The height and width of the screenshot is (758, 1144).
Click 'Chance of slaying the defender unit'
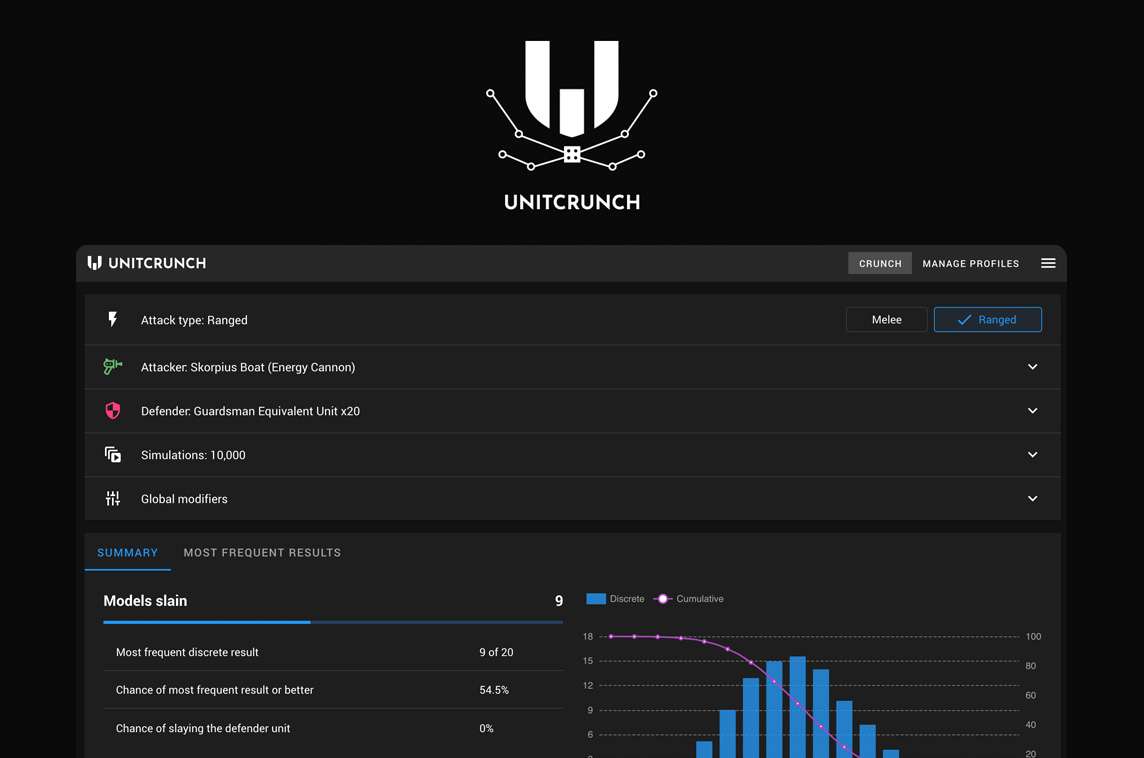[203, 728]
